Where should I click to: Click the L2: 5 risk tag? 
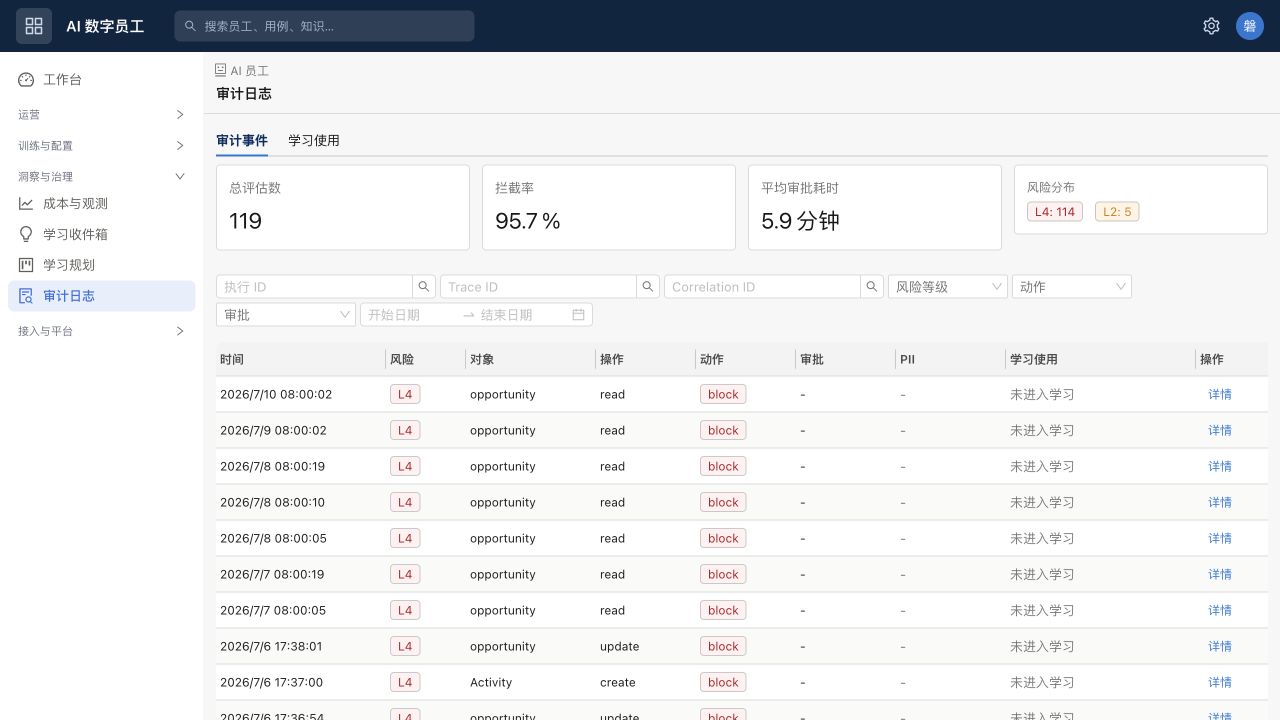point(1117,212)
